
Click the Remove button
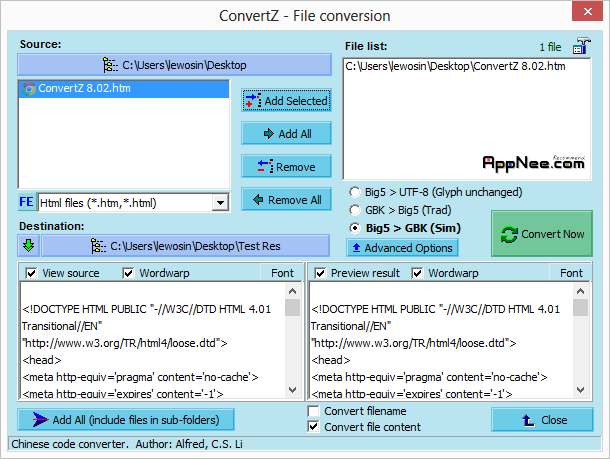coord(286,166)
